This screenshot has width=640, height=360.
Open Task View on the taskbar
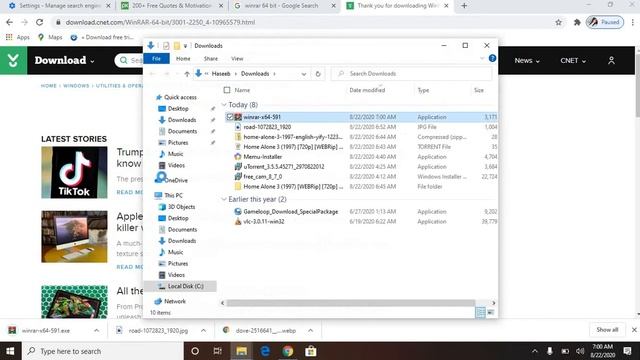[x=218, y=351]
